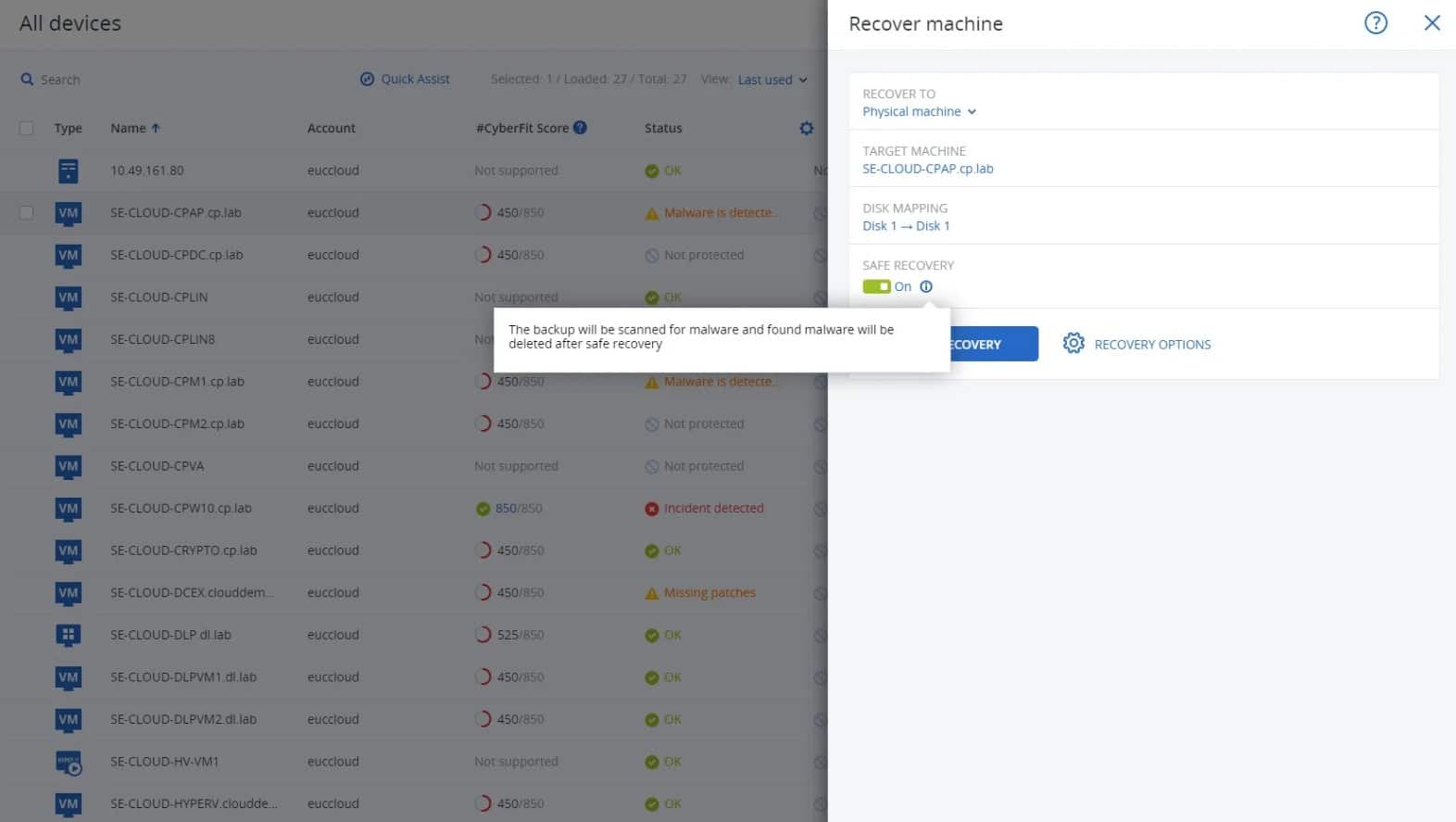Click the blue Start Recovery button
1456x822 pixels.
993,344
